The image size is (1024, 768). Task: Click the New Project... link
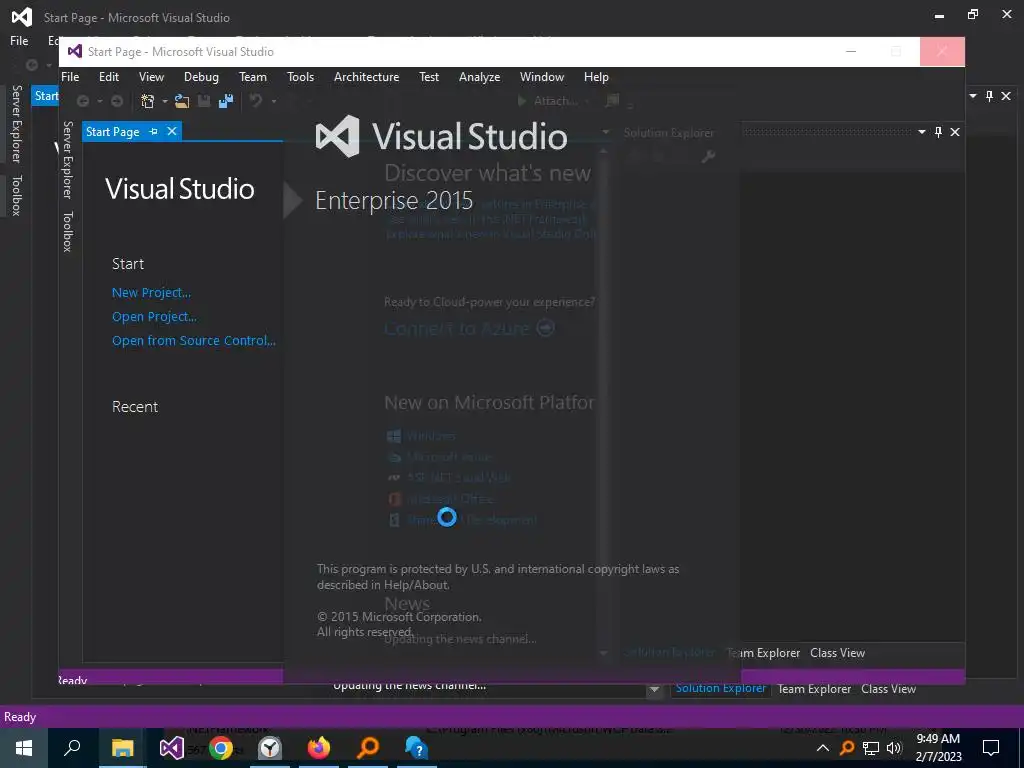pyautogui.click(x=152, y=293)
